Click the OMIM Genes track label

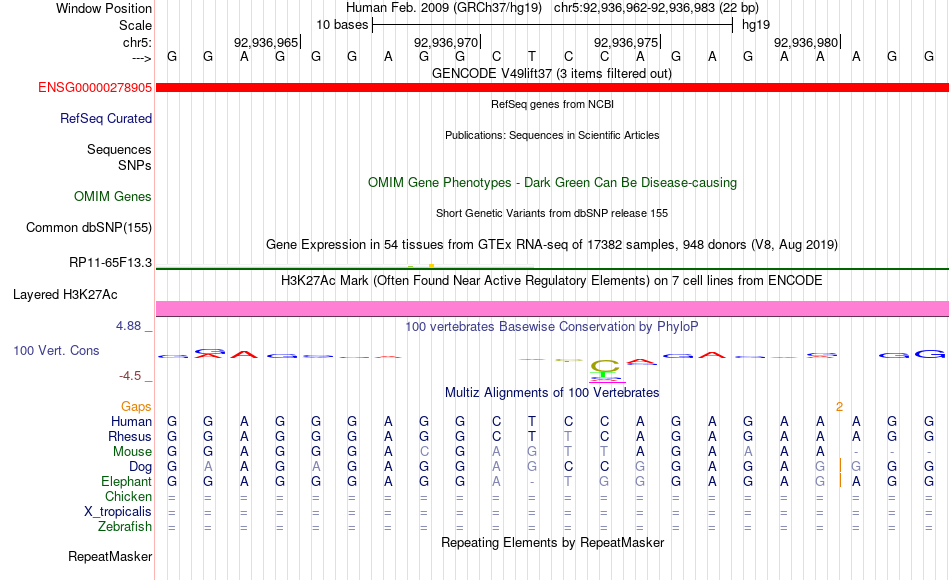pos(113,197)
